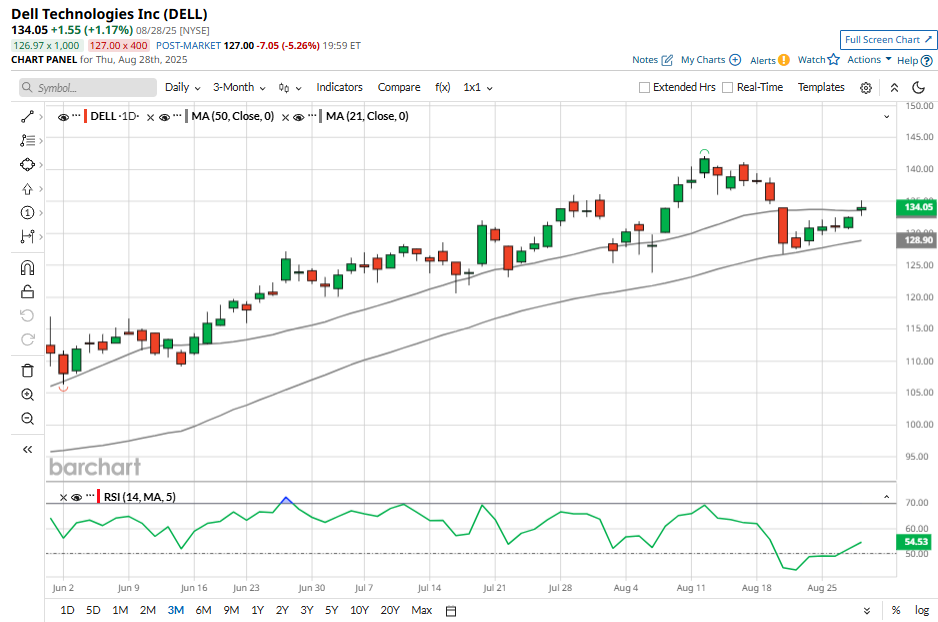
Task: Open DELL series options ellipsis
Action: [x=76, y=116]
